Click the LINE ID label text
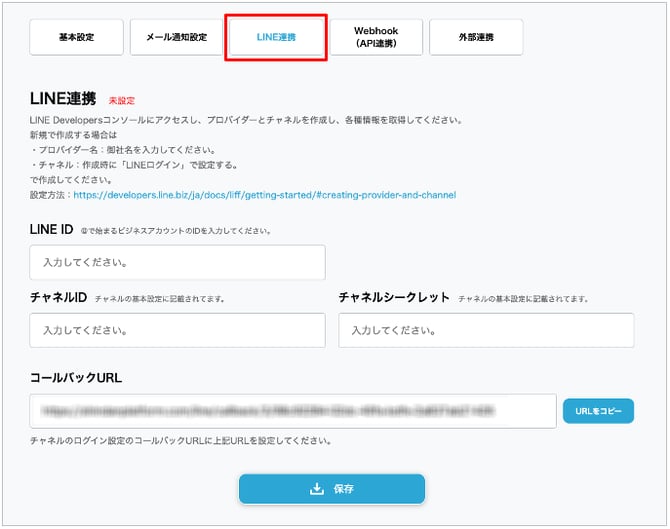Viewport: 670px width, 529px height. coord(51,229)
